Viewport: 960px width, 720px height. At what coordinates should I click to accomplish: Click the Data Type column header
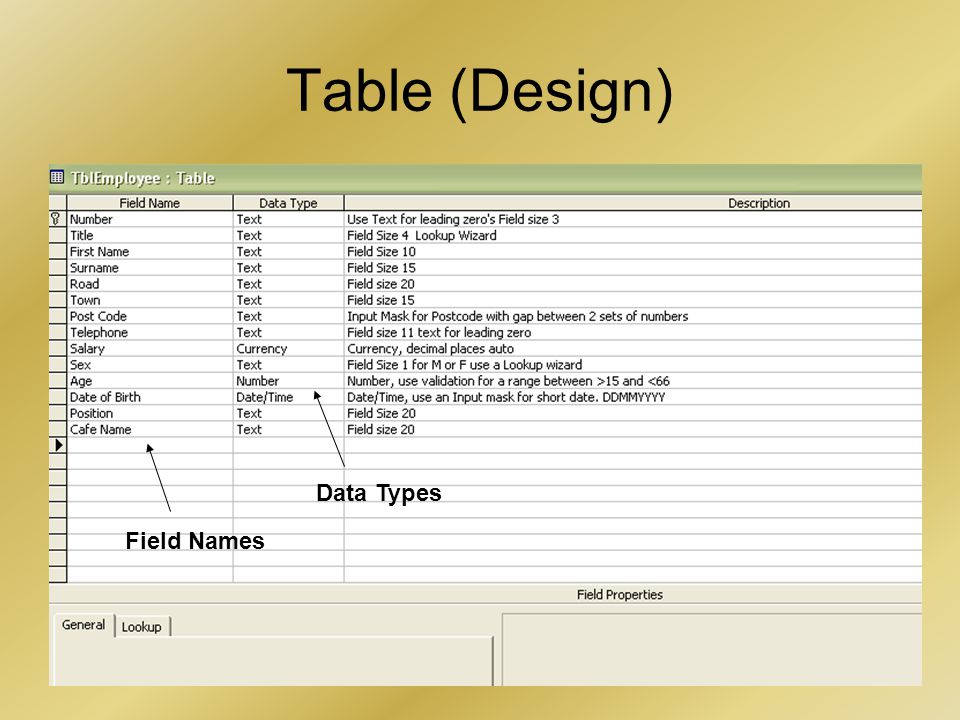click(x=288, y=203)
